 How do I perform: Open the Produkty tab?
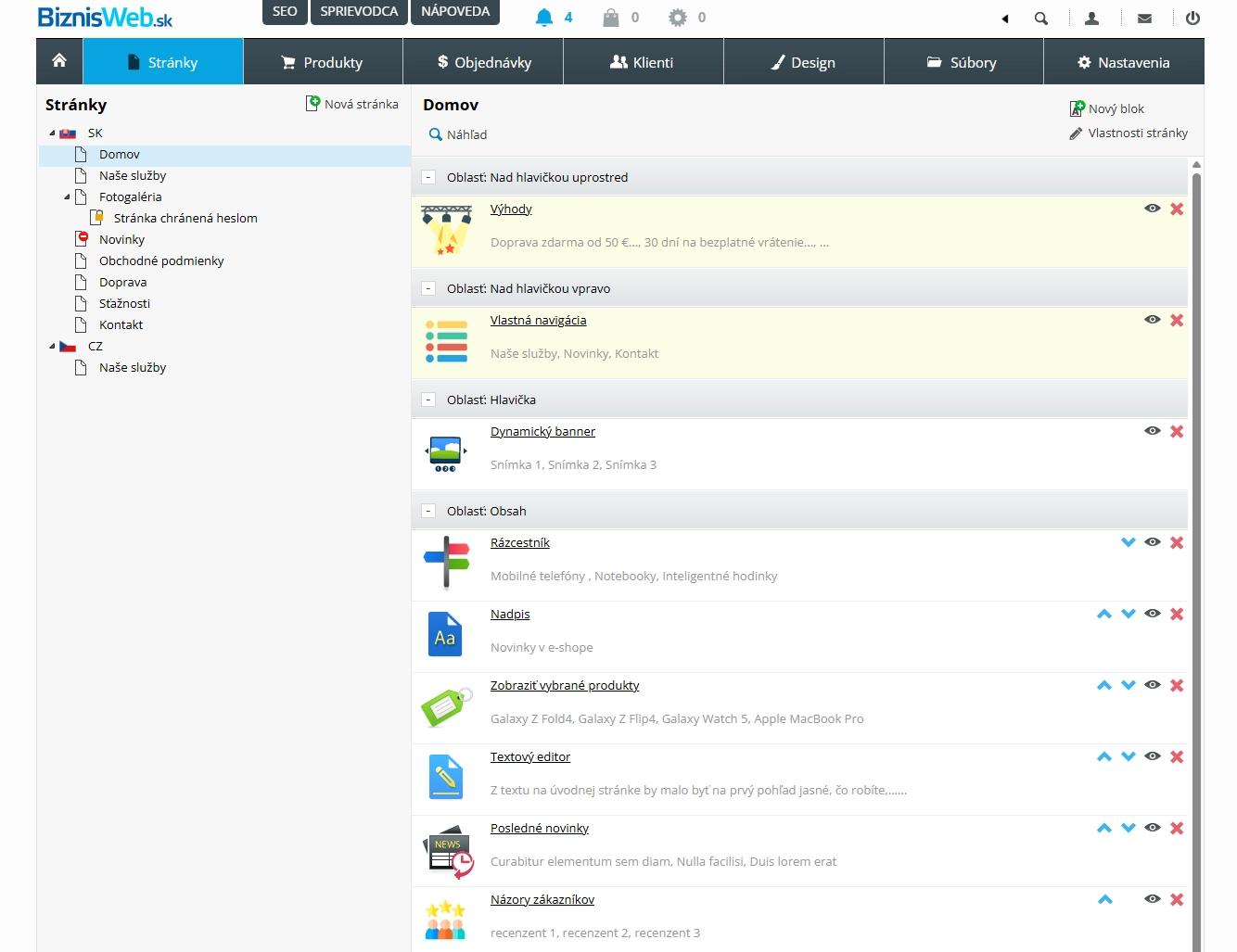point(323,62)
